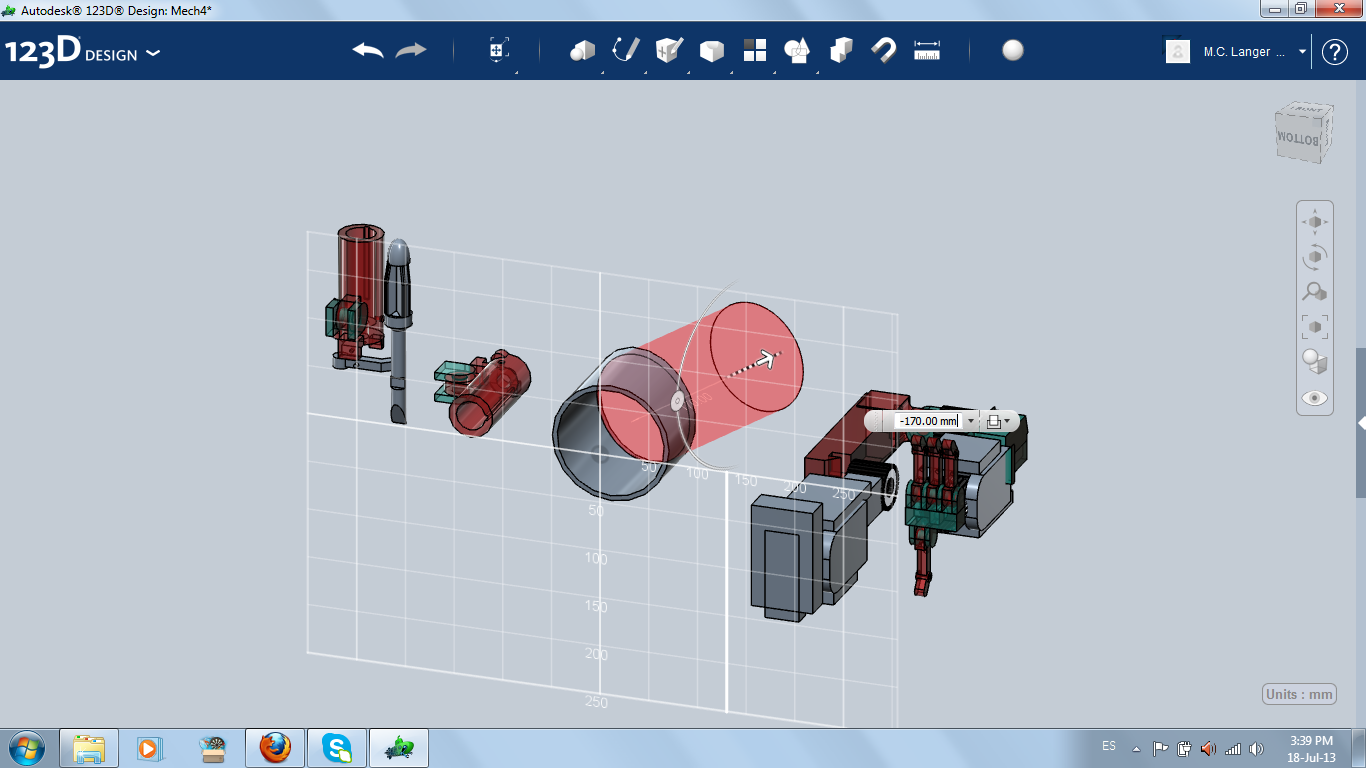Undo the last action

(368, 50)
